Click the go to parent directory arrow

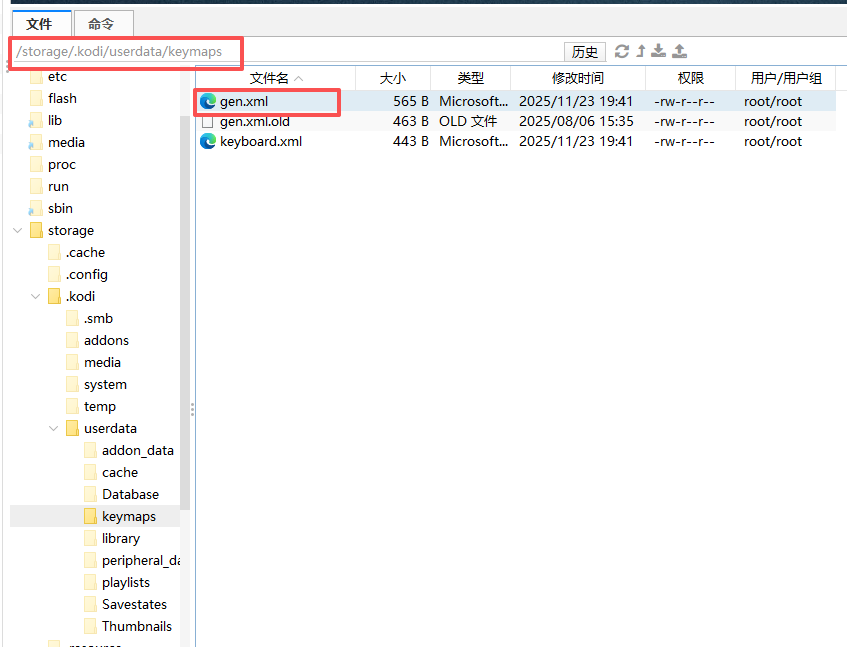[641, 51]
